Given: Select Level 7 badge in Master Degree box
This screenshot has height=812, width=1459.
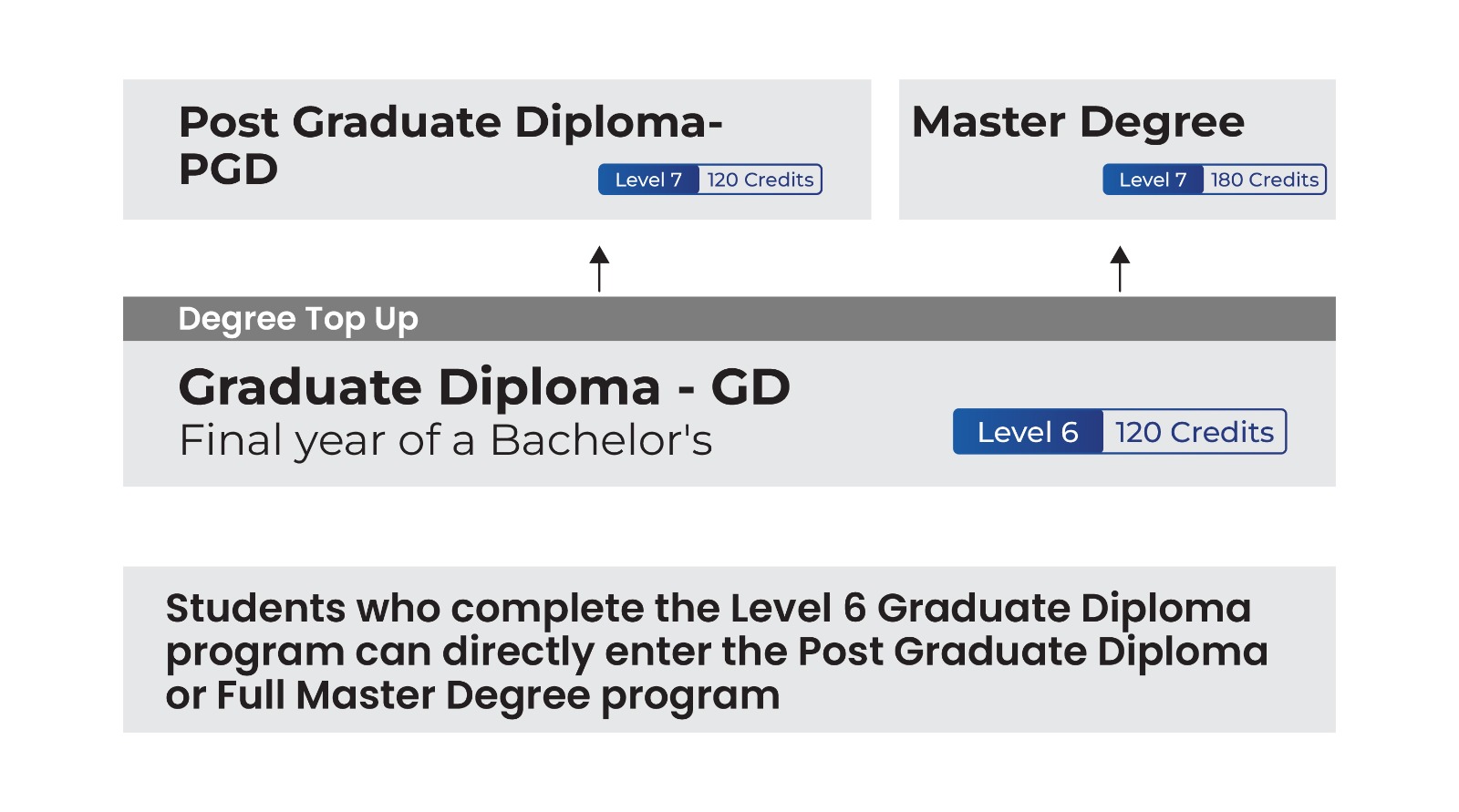Looking at the screenshot, I should (1153, 180).
